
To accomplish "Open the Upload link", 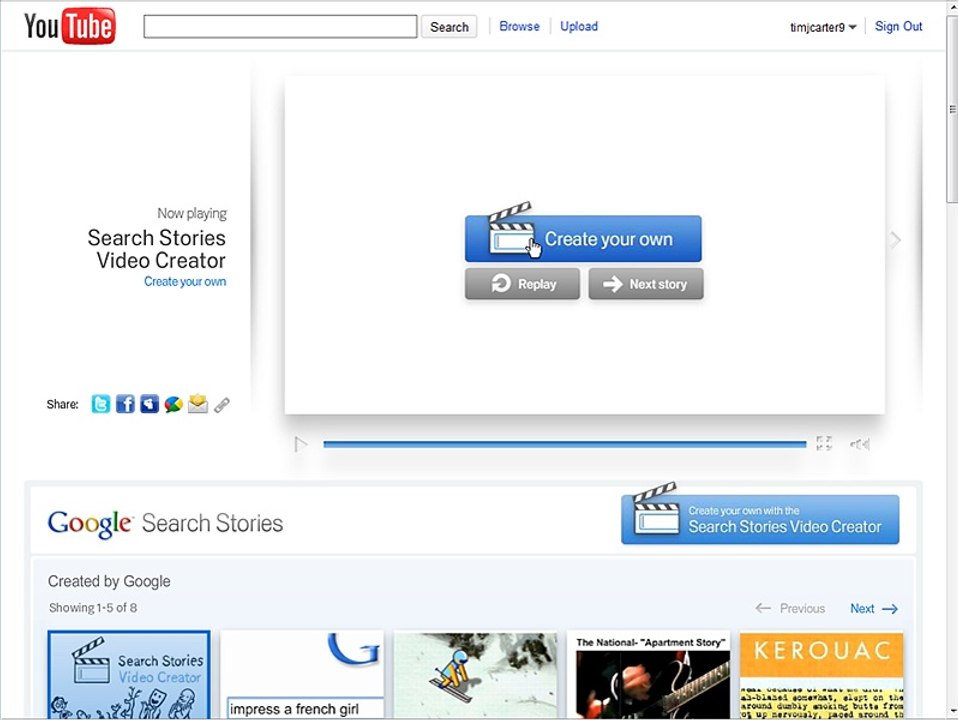I will (x=579, y=26).
